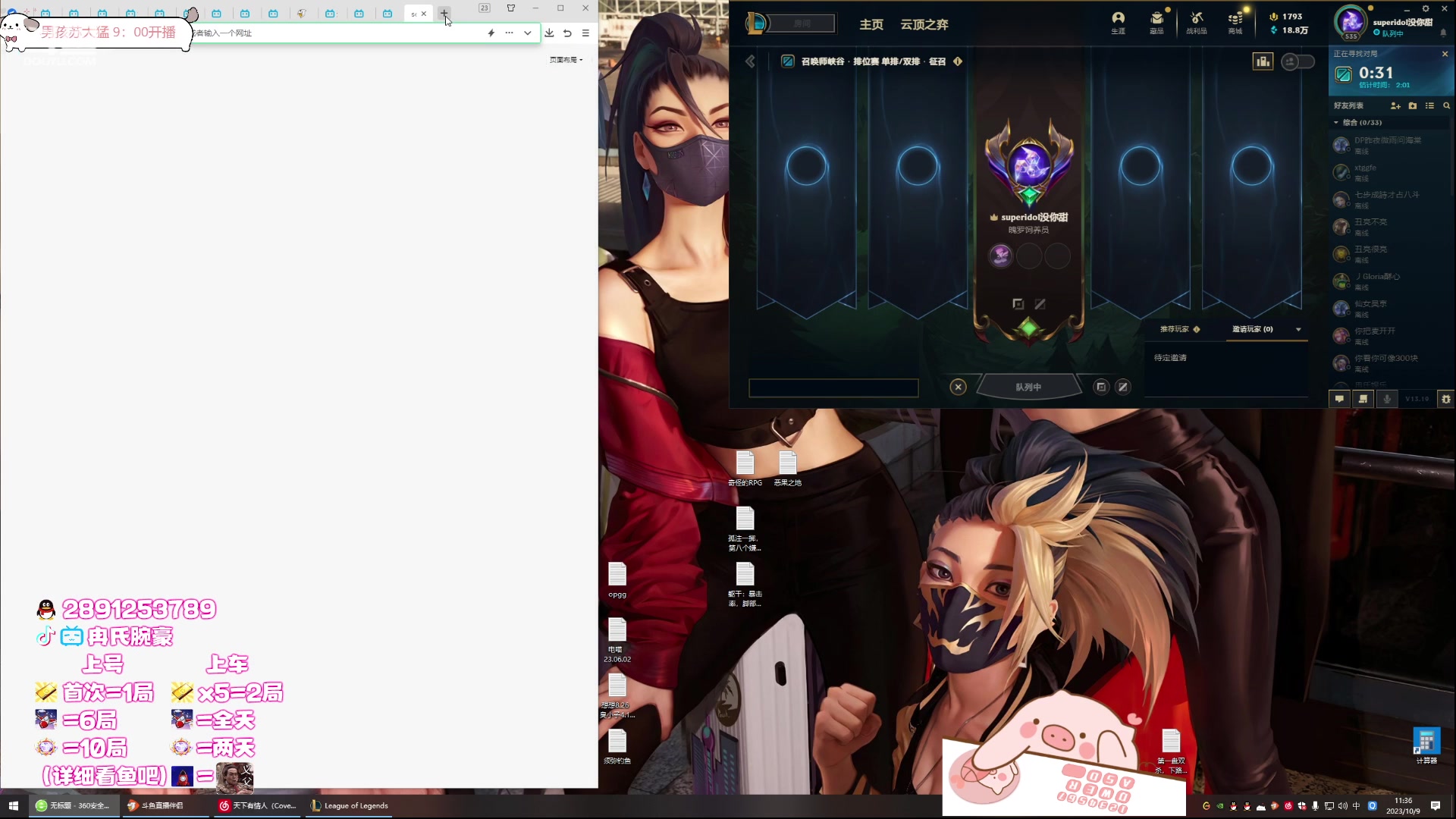
Task: Toggle the voice microphone icon
Action: pos(1387,399)
